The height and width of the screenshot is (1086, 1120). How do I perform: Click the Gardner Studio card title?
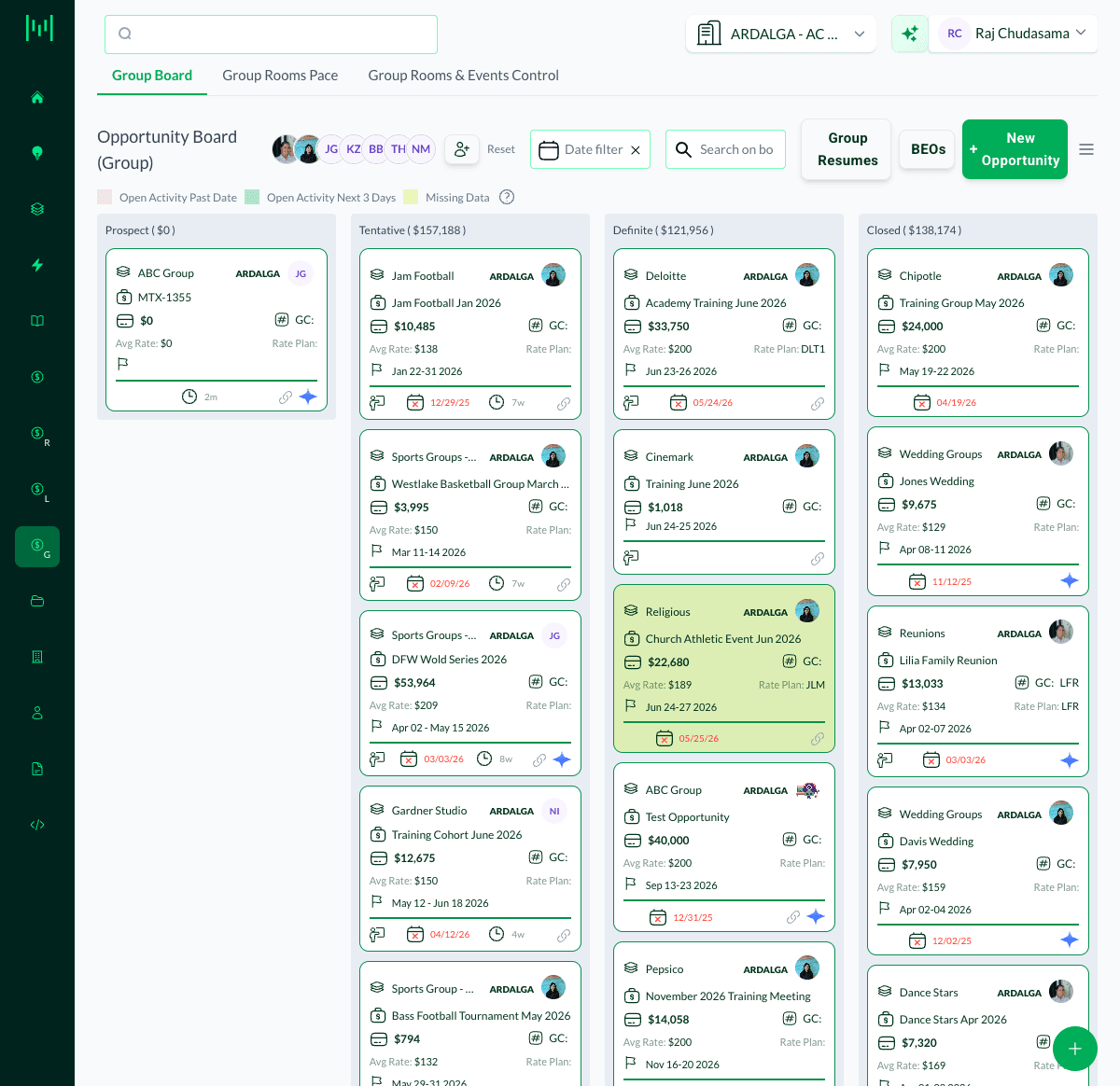429,811
